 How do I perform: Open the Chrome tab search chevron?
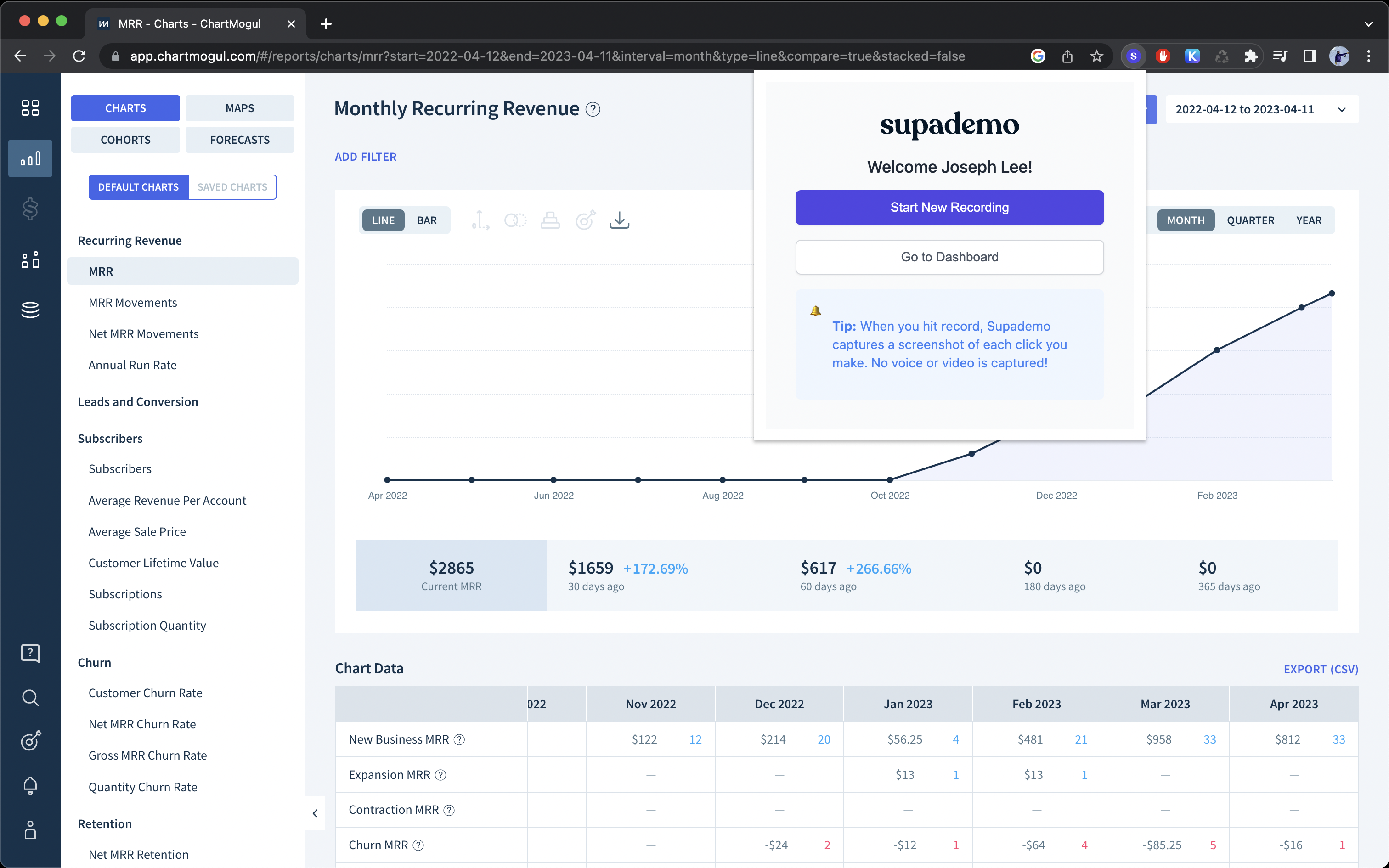1368,23
